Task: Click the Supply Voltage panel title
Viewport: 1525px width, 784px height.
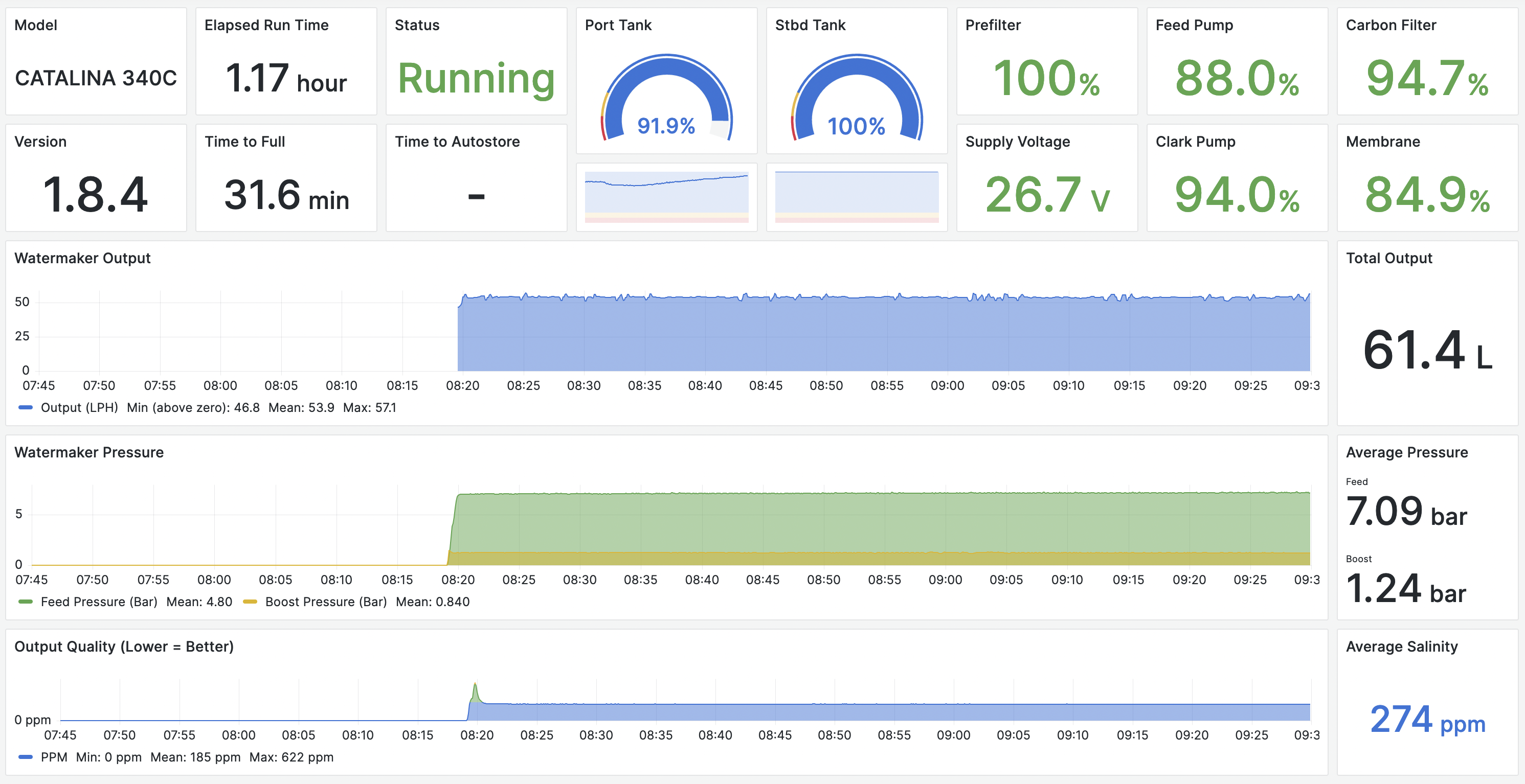Action: coord(1017,142)
